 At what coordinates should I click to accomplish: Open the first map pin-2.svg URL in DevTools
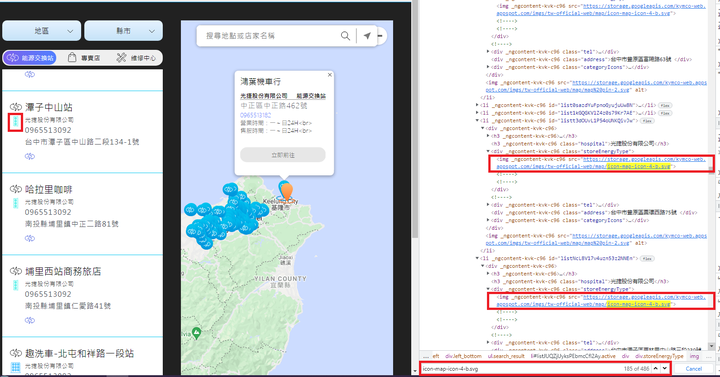pos(596,86)
